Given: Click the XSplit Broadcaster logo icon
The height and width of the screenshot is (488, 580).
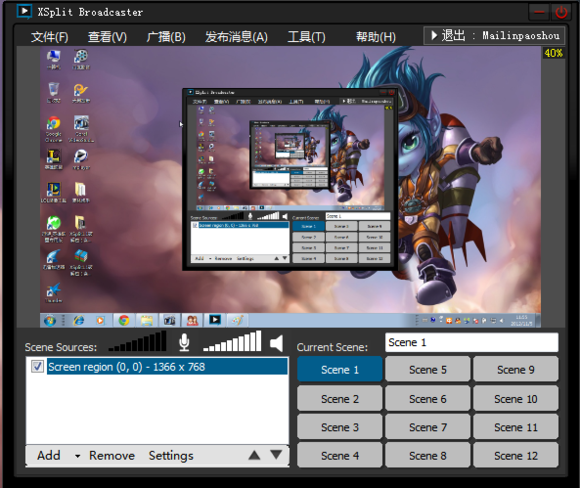Looking at the screenshot, I should point(24,11).
